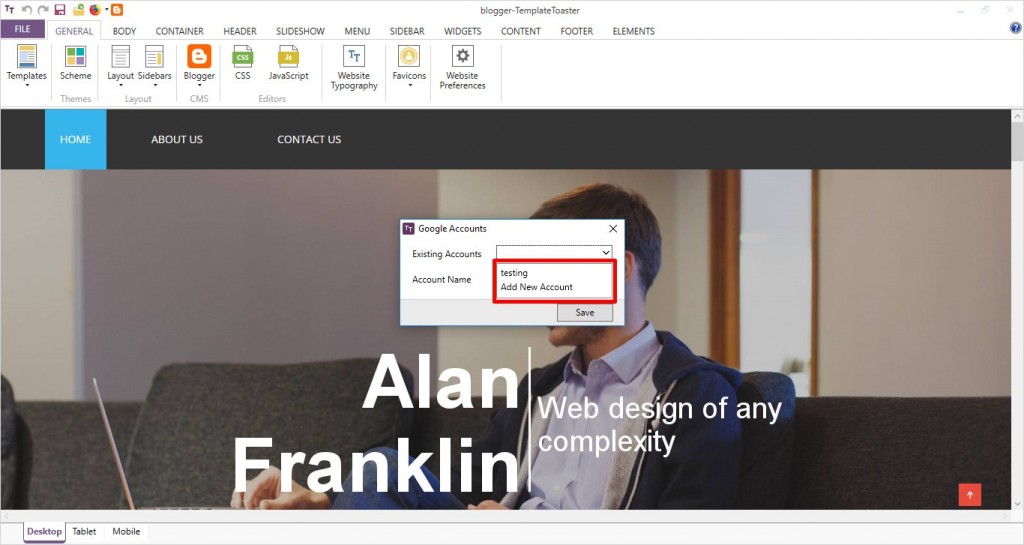
Task: Open Website Typography settings
Action: pyautogui.click(x=354, y=57)
